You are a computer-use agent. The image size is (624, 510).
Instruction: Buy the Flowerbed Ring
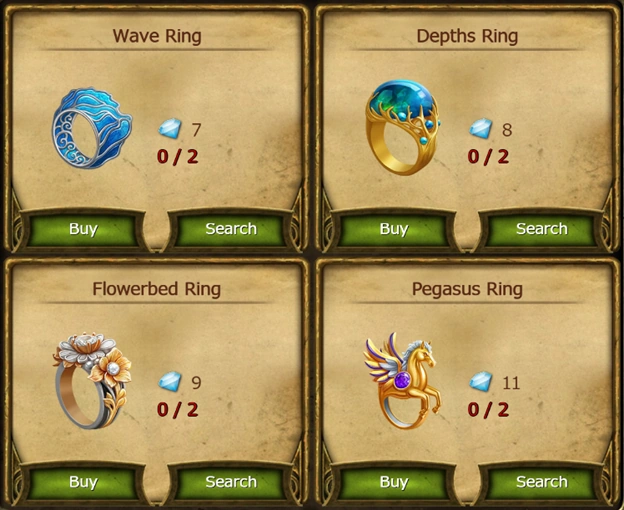(x=83, y=482)
